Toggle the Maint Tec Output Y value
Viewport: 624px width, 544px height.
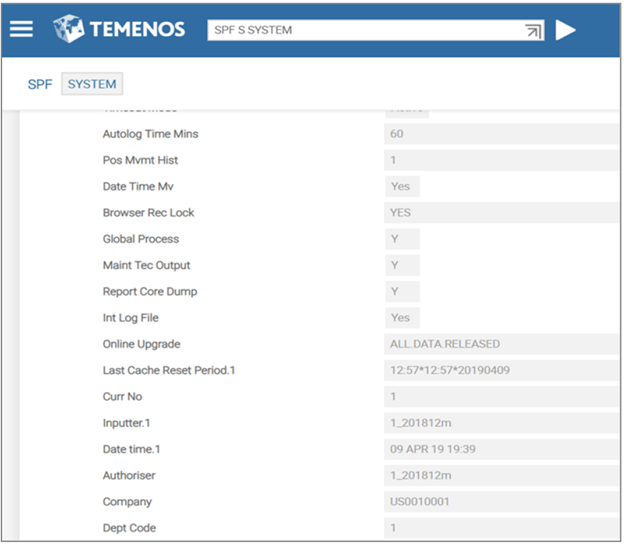(x=402, y=265)
